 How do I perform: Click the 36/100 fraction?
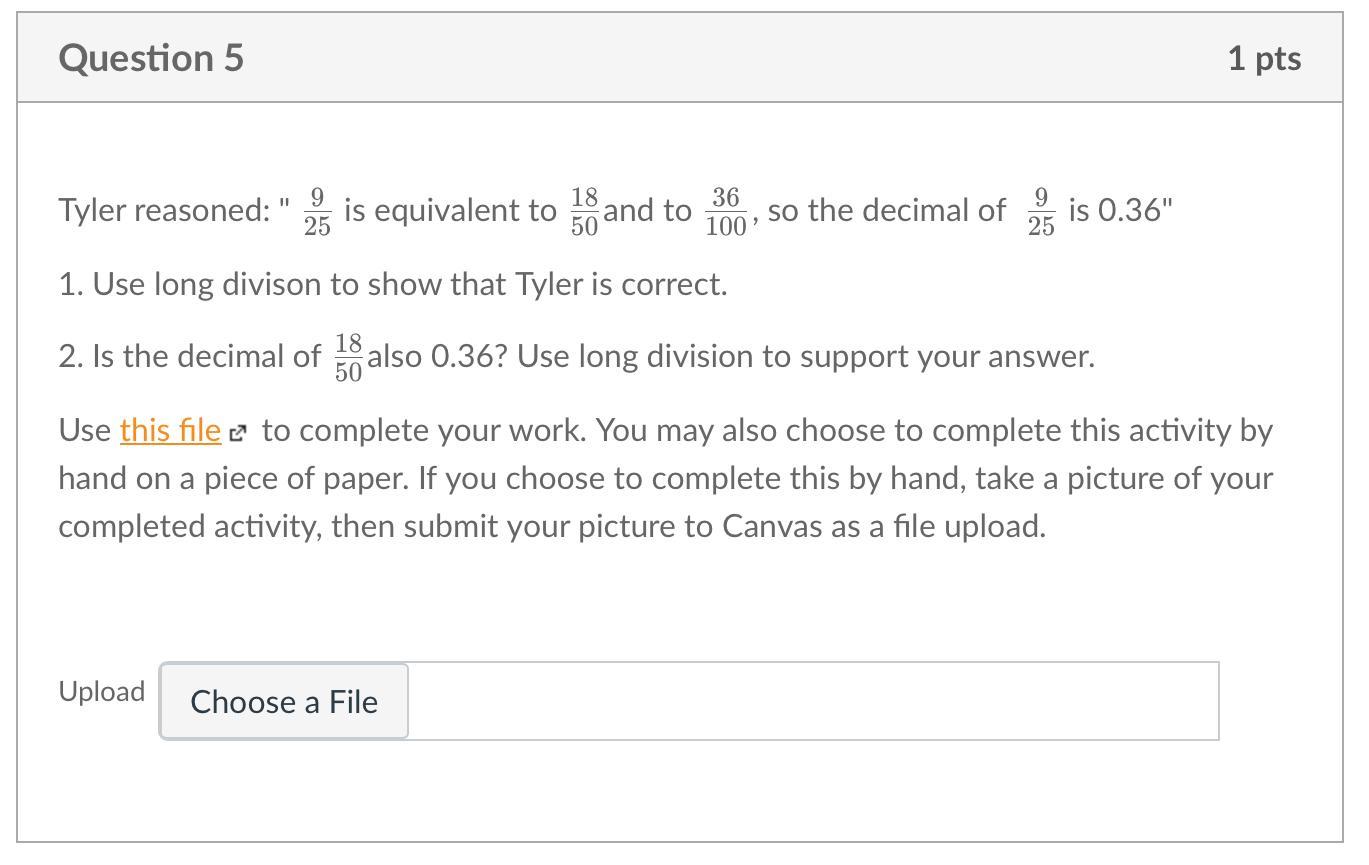point(725,211)
